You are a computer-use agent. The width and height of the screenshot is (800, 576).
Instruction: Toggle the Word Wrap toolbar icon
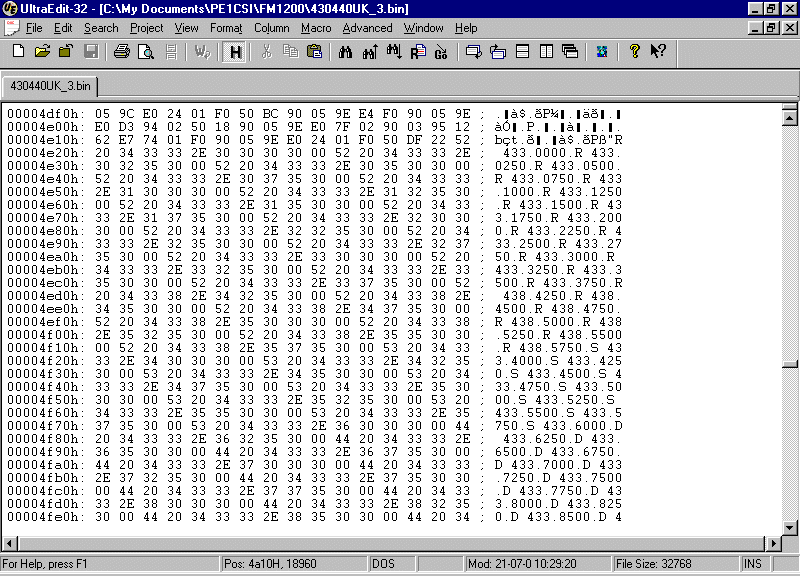pos(203,52)
